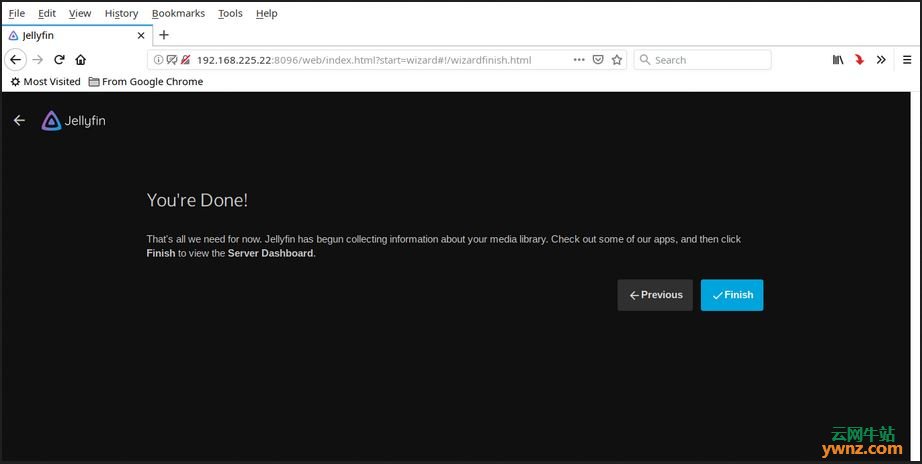Show site information icon in address bar
Viewport: 922px width, 464px height.
point(158,59)
